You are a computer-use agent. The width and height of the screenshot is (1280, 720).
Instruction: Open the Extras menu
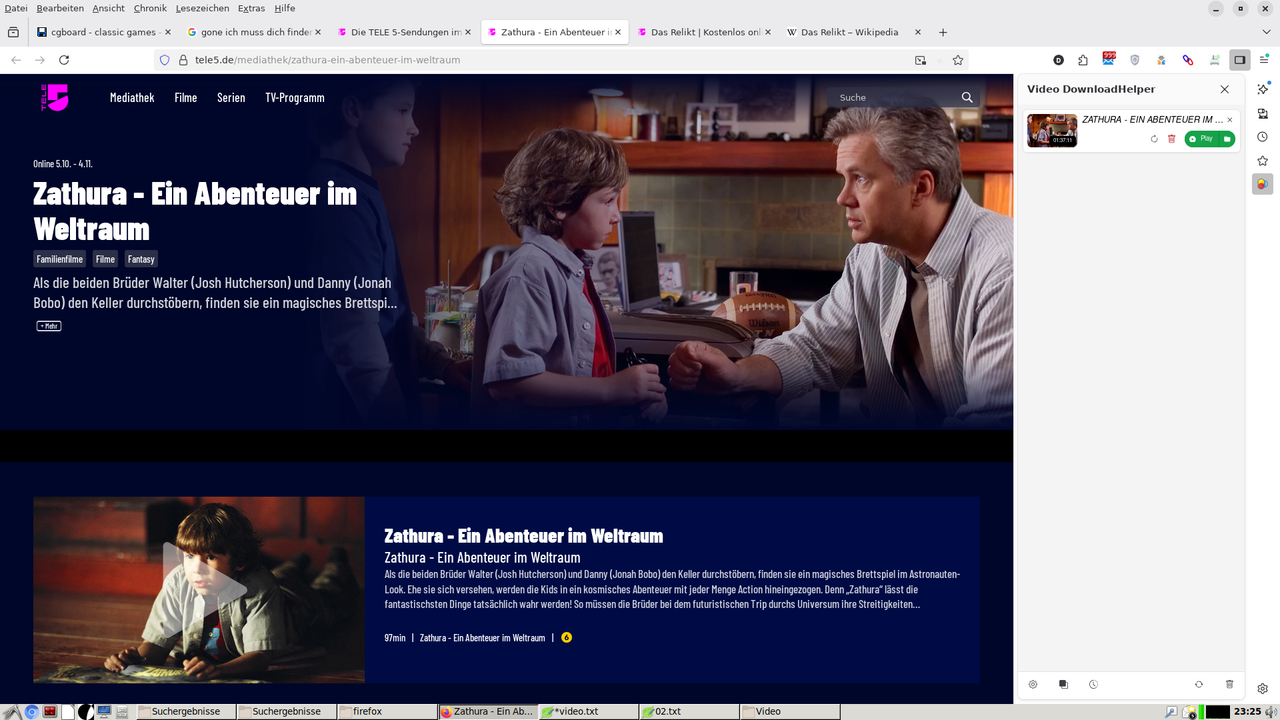[x=252, y=8]
